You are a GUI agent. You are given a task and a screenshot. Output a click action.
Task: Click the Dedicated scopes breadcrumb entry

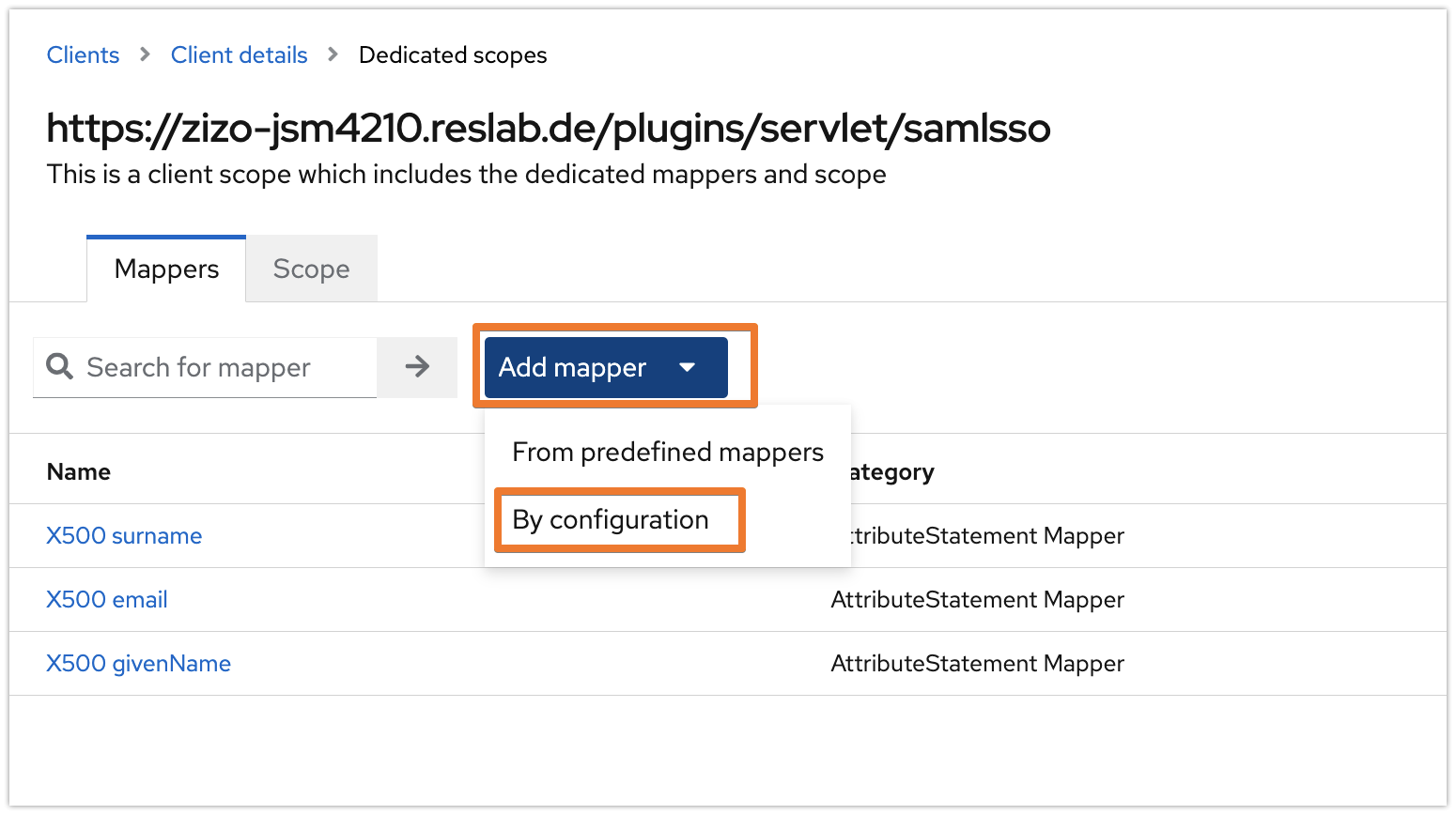[452, 54]
